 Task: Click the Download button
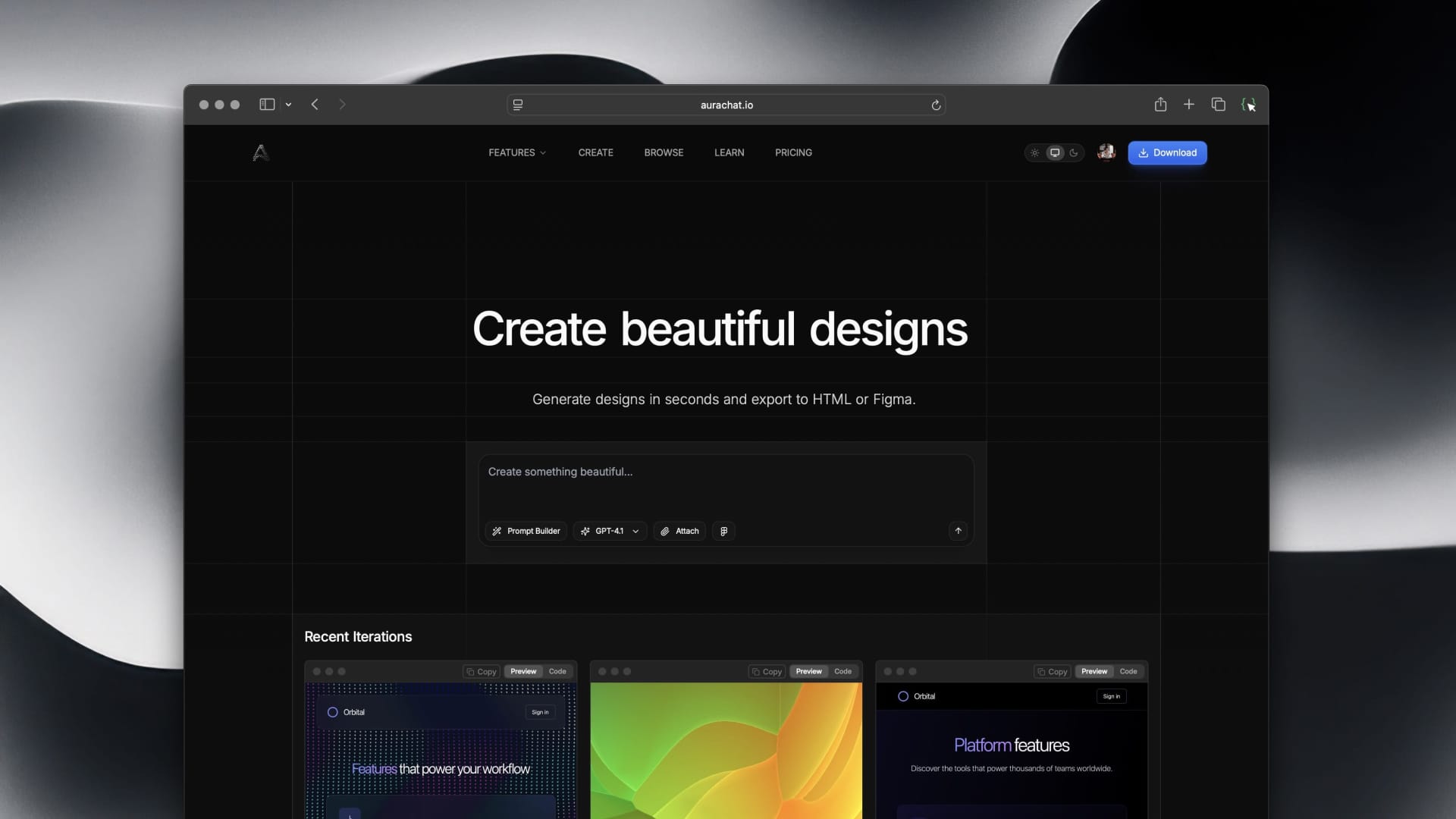1167,152
